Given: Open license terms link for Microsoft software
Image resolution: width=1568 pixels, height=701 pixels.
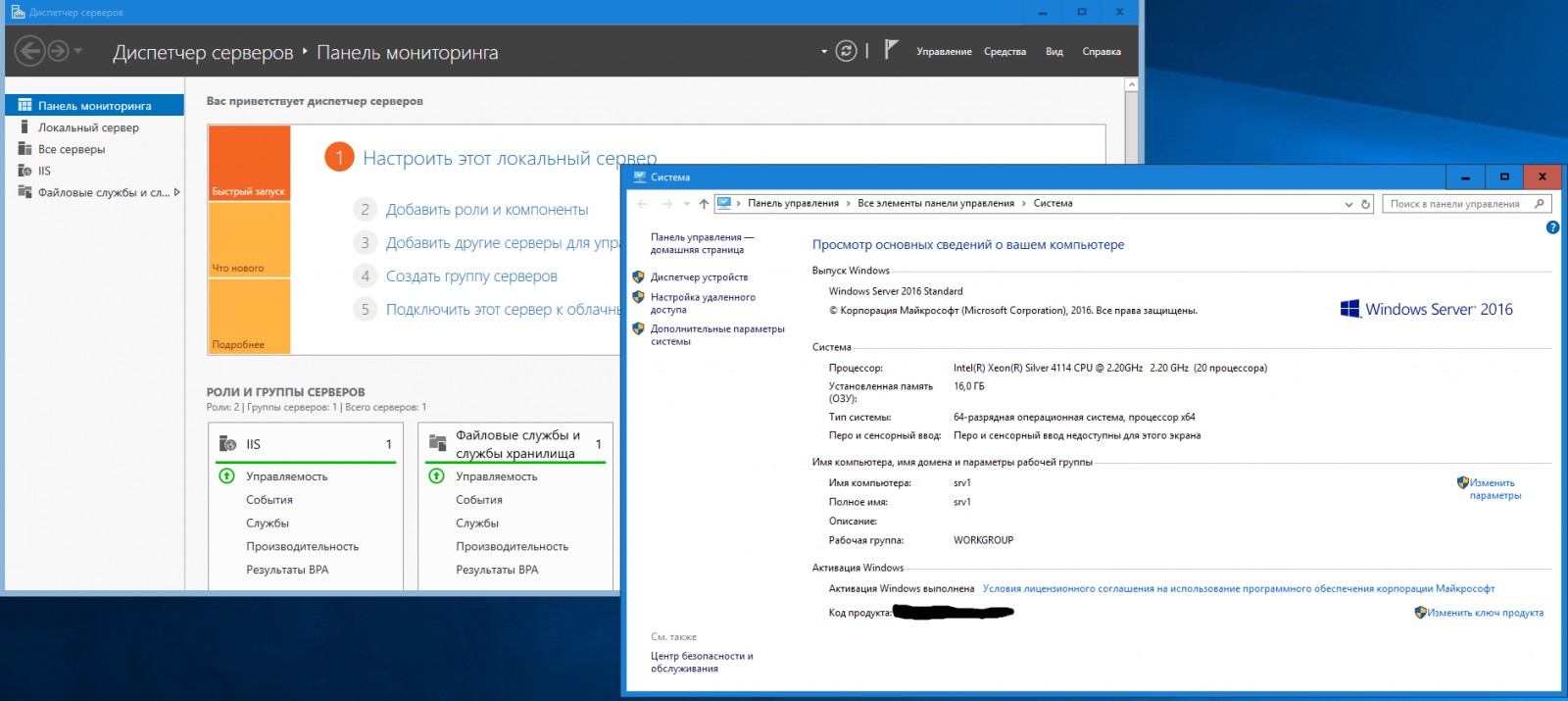Looking at the screenshot, I should click(1239, 589).
